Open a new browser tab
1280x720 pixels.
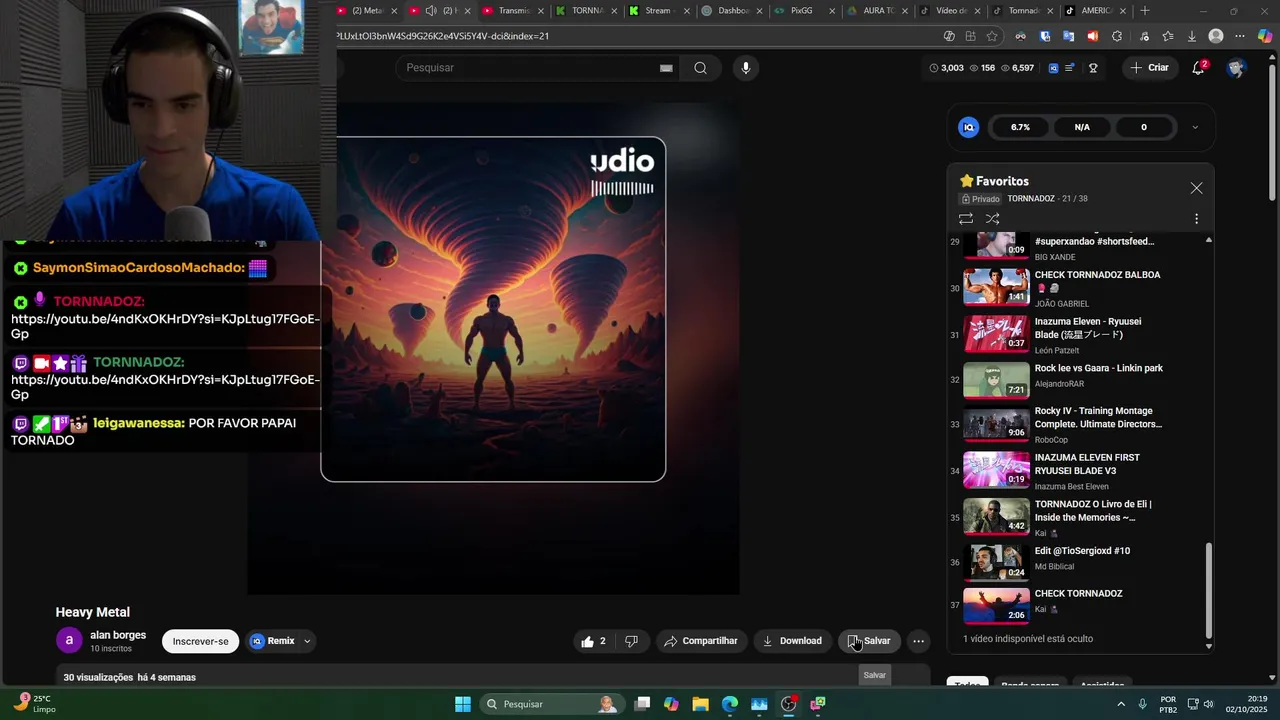pos(1145,11)
